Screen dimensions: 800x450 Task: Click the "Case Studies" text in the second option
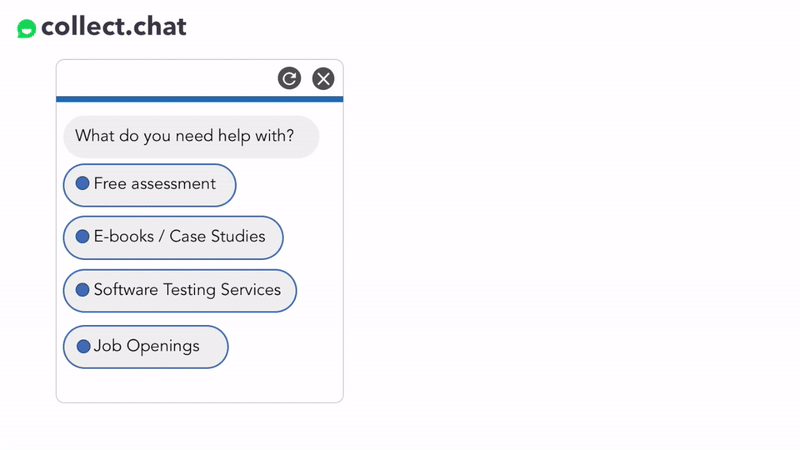pyautogui.click(x=217, y=237)
